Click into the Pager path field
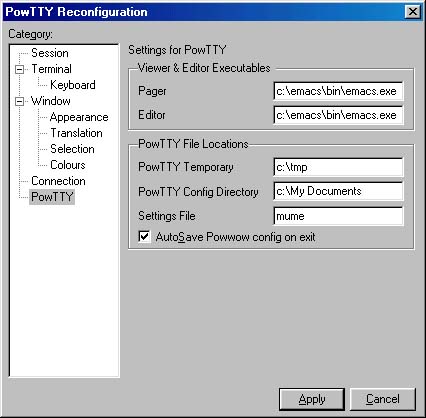 pyautogui.click(x=338, y=91)
